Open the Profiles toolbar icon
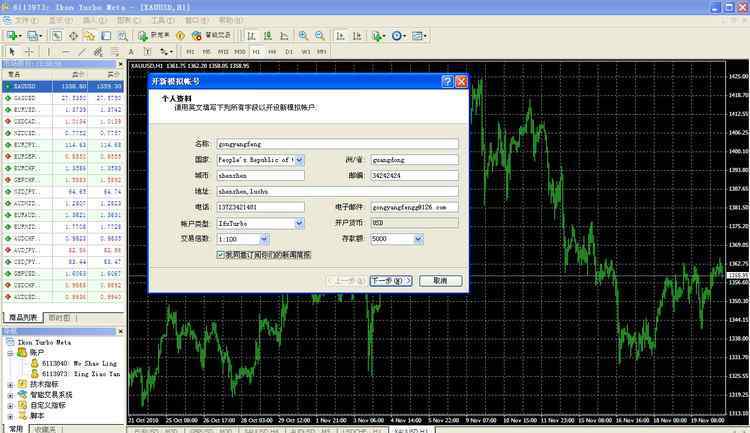This screenshot has height=433, width=750. click(33, 36)
